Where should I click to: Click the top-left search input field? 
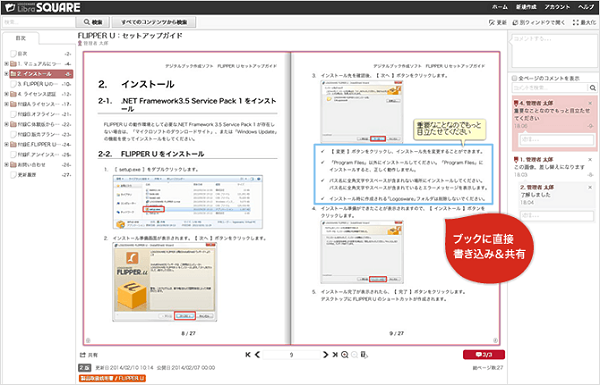click(39, 22)
